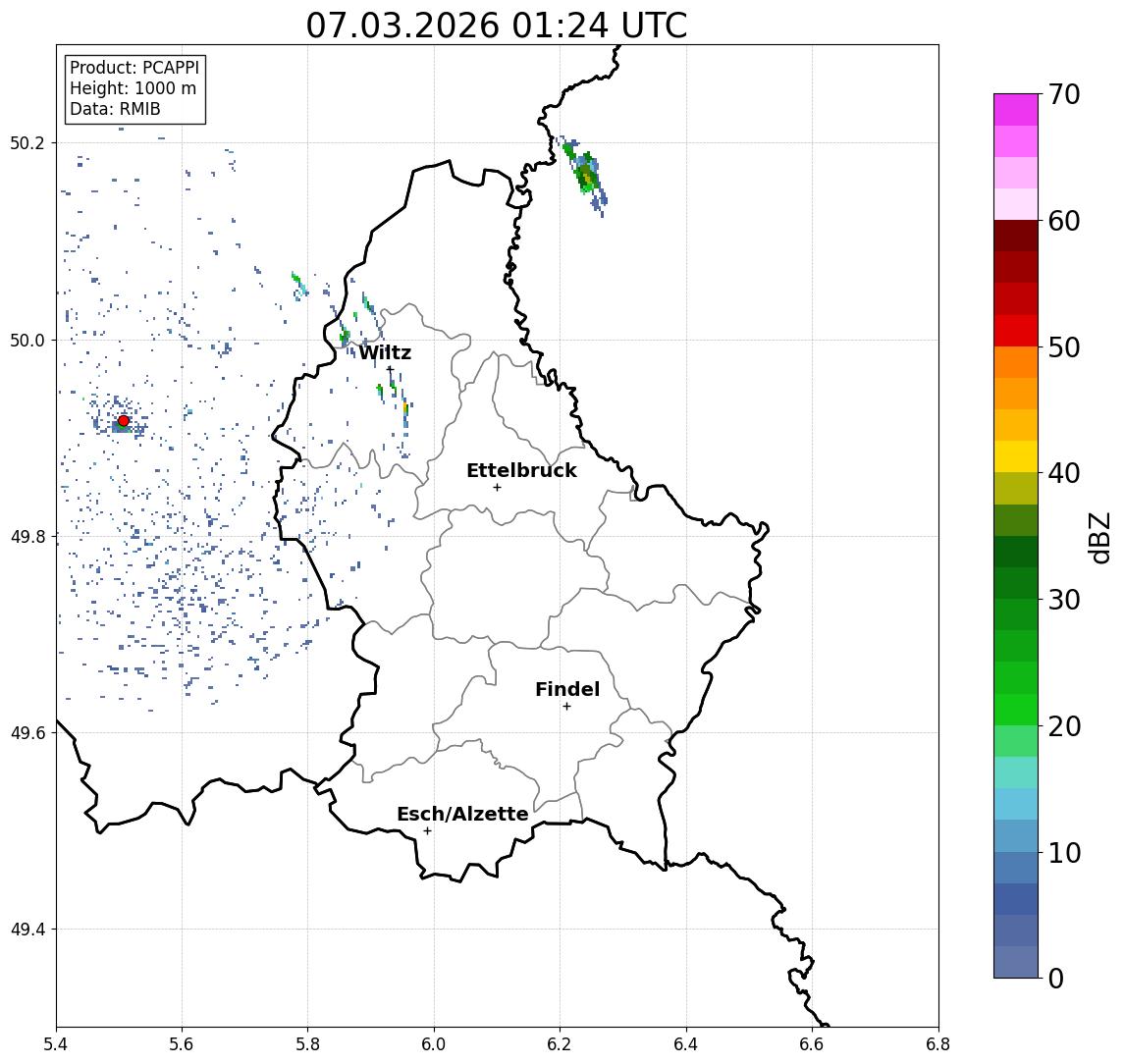The image size is (1124, 1064).
Task: Click the colorbar tick label 20
Action: pos(1064,725)
